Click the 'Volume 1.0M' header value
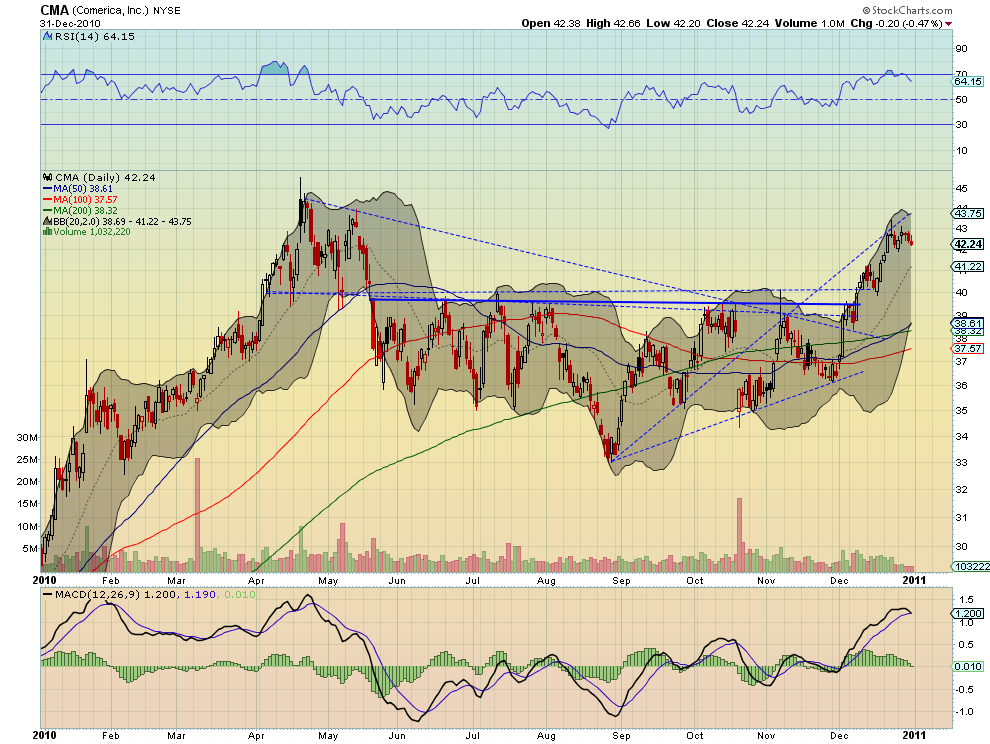 coord(809,23)
